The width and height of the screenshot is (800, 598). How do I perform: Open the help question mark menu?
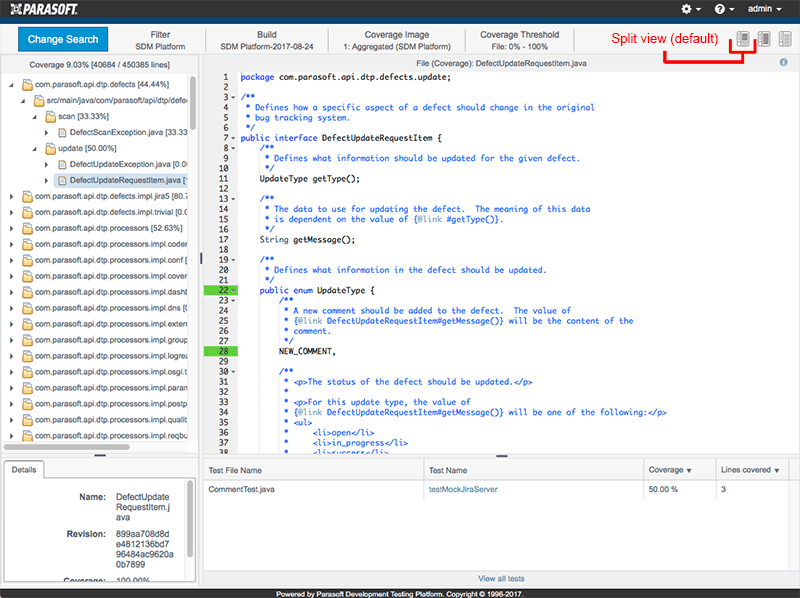723,9
